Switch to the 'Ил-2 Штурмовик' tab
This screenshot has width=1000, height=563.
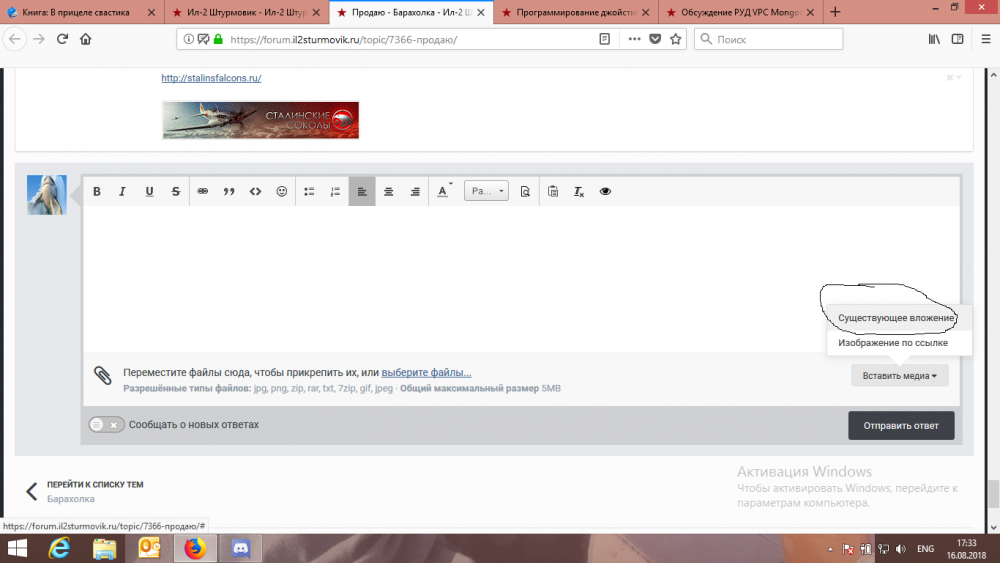click(x=246, y=12)
